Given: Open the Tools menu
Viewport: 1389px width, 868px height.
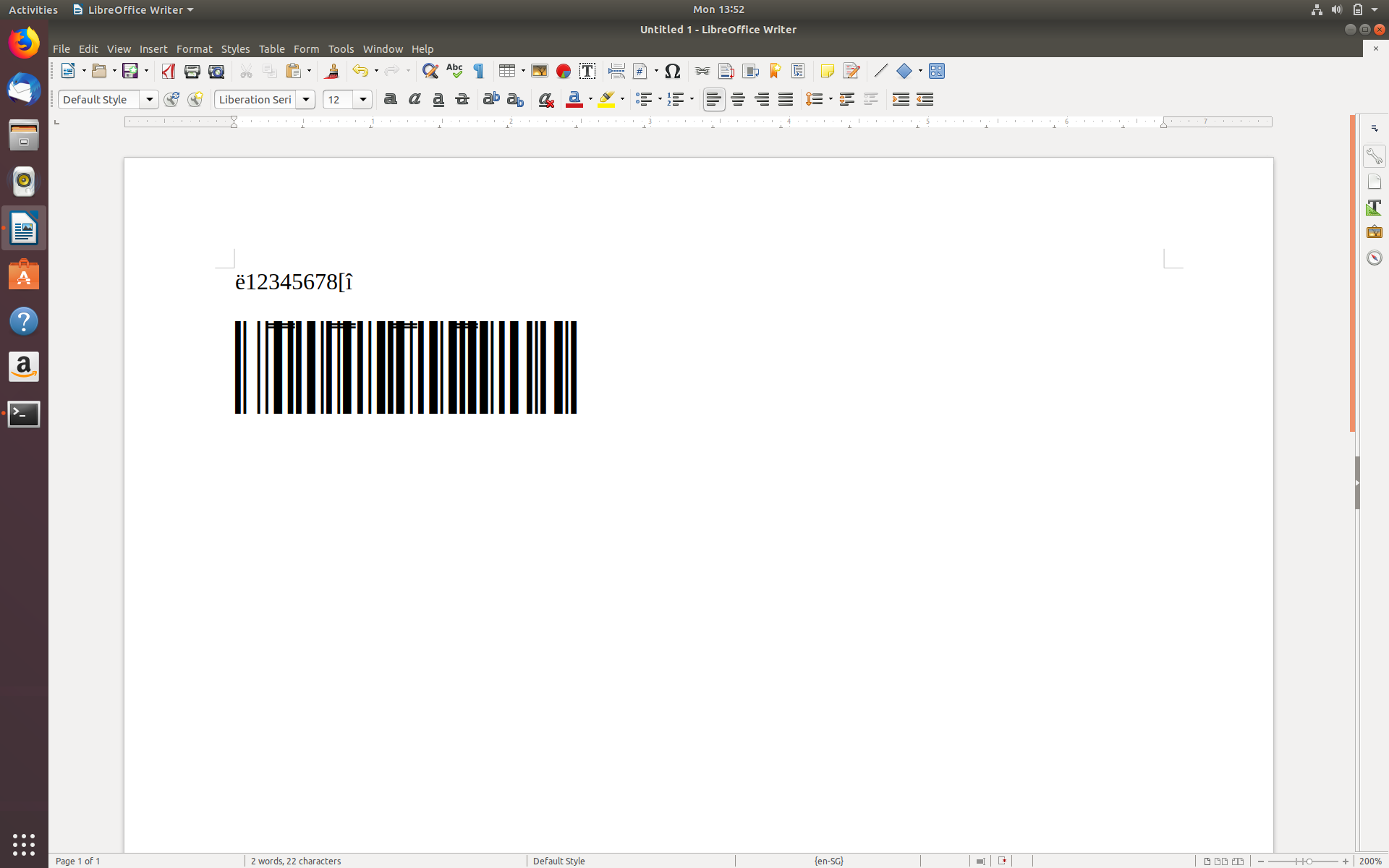Looking at the screenshot, I should (341, 48).
